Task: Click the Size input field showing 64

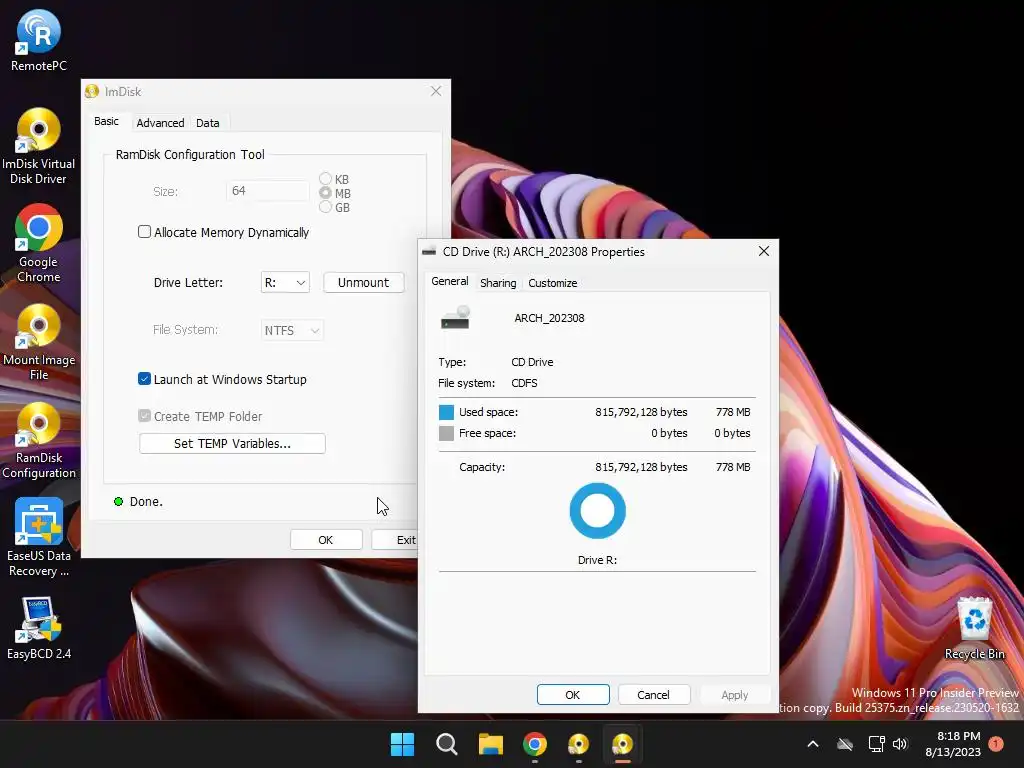Action: (268, 191)
